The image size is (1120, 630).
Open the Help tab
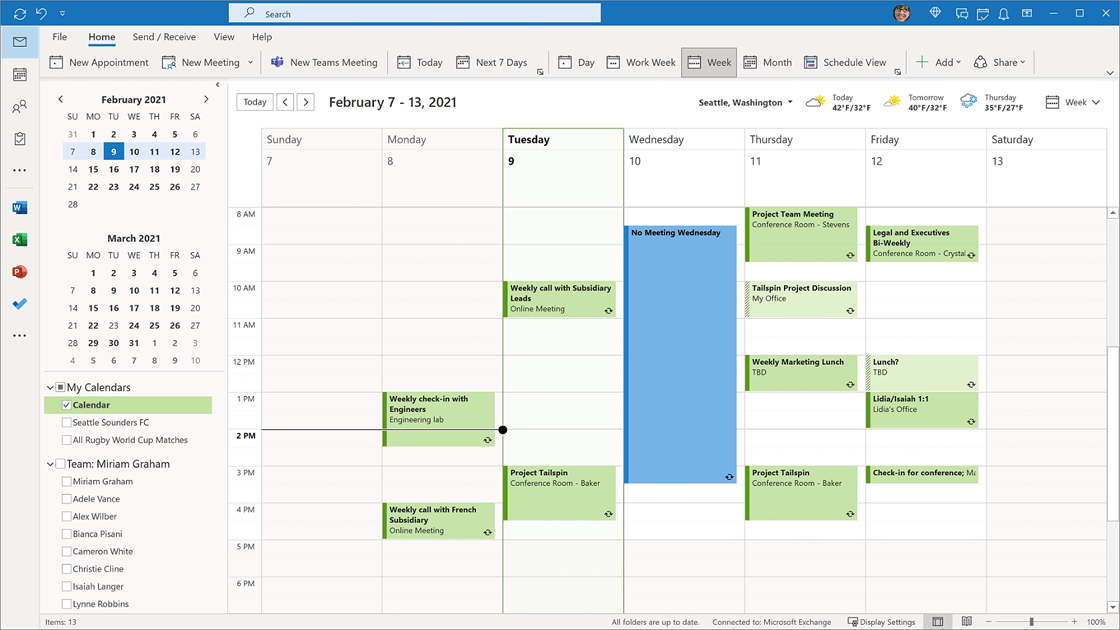[x=261, y=36]
